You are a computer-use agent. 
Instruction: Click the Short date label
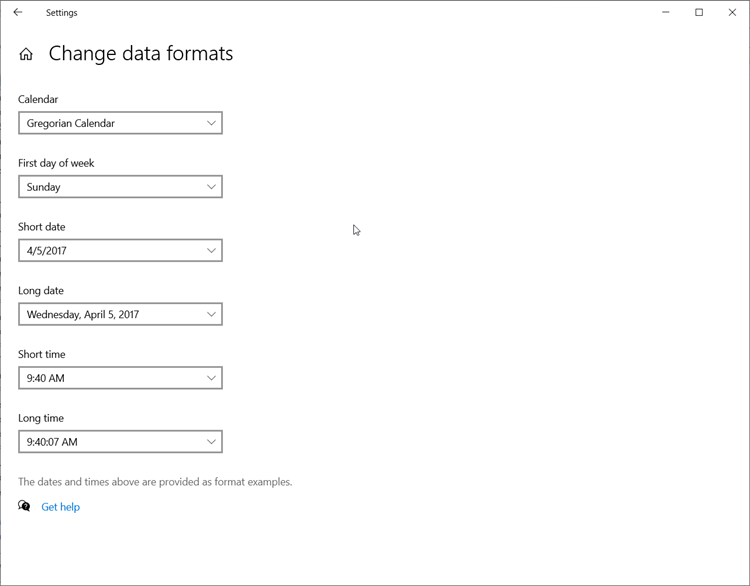coord(42,227)
